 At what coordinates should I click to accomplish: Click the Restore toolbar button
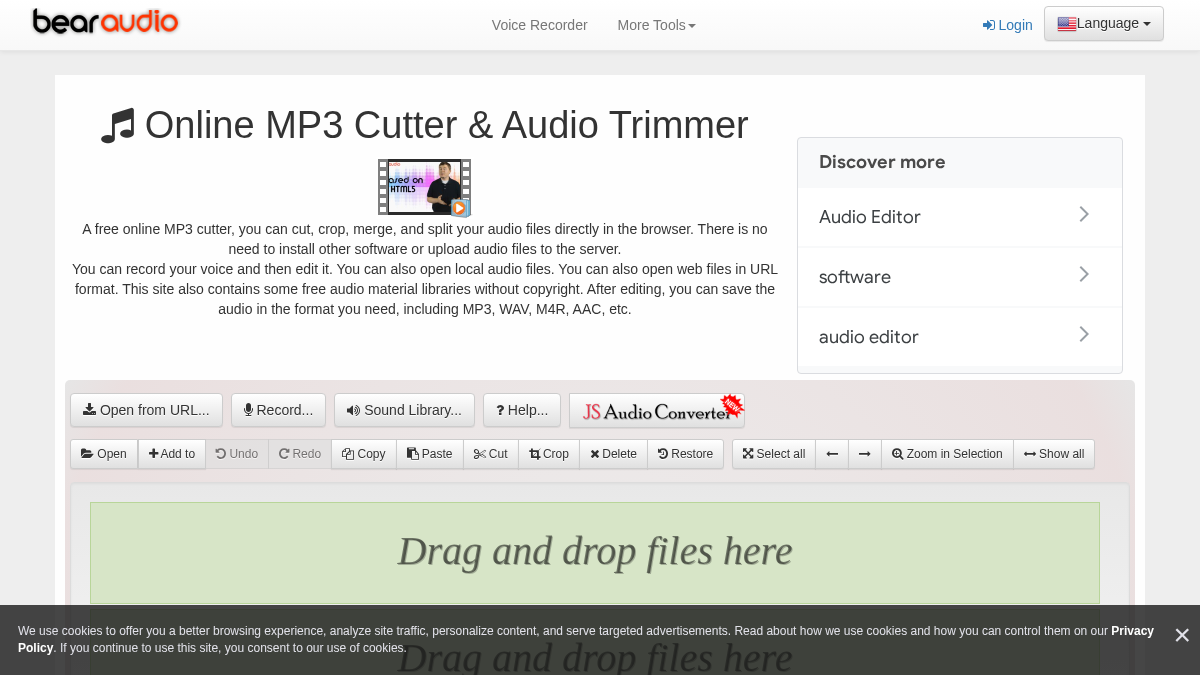point(685,454)
